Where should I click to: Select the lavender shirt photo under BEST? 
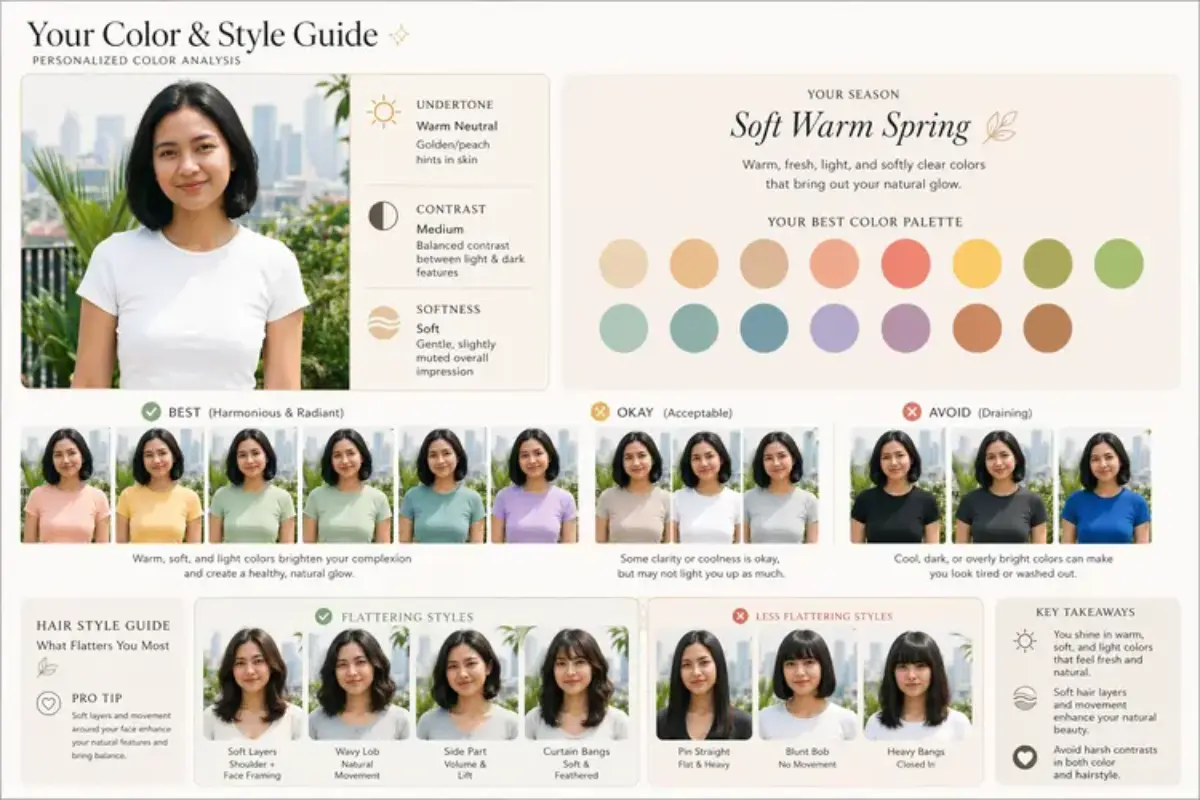[x=534, y=485]
